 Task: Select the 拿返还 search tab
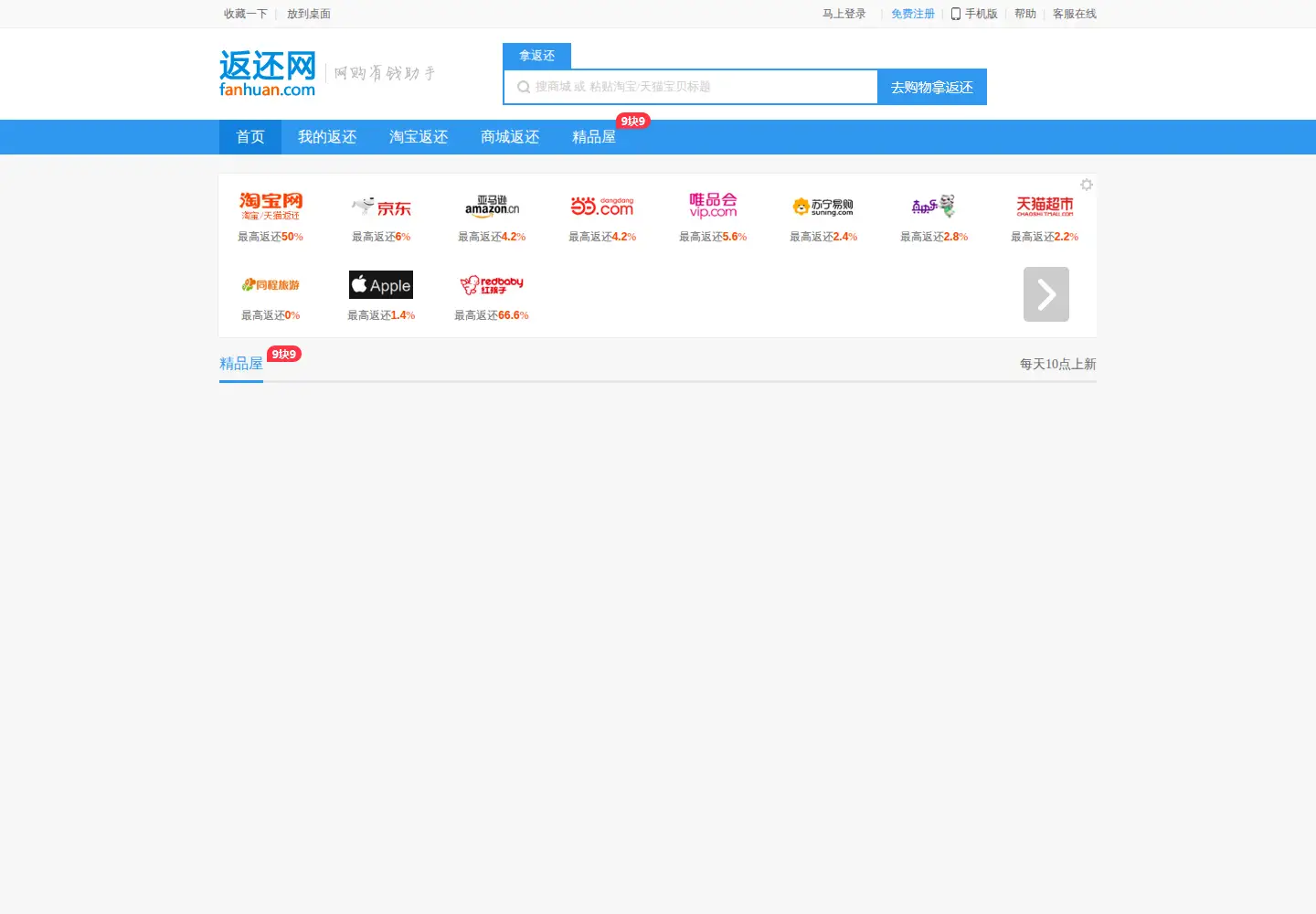537,56
